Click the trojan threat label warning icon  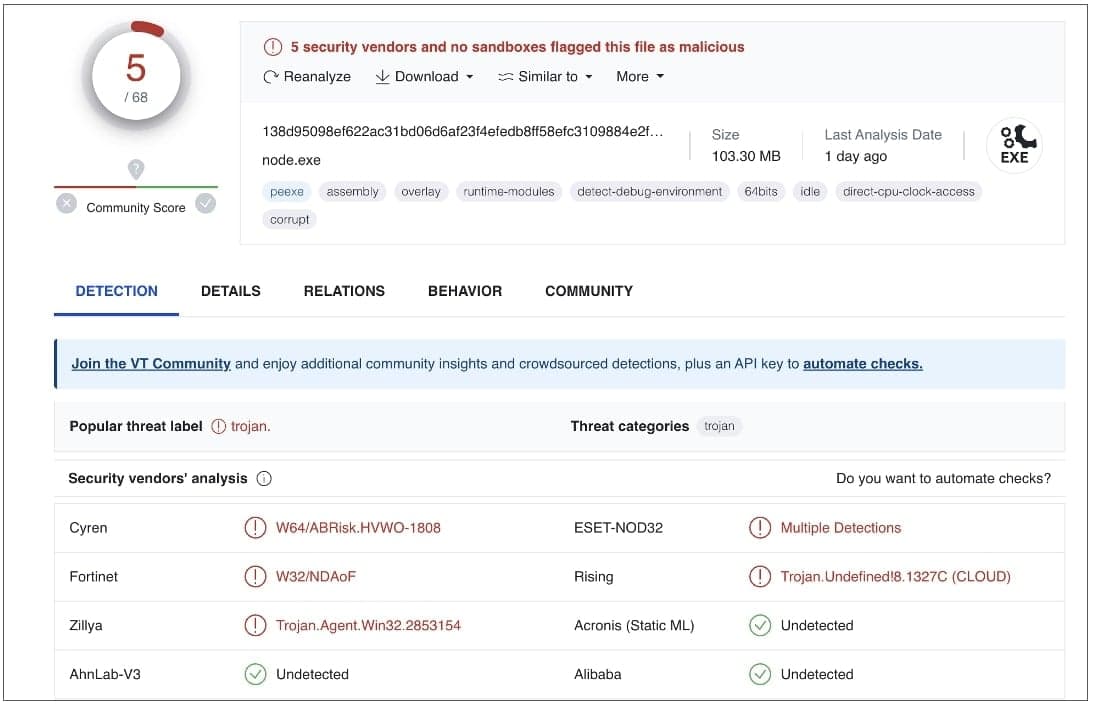219,426
